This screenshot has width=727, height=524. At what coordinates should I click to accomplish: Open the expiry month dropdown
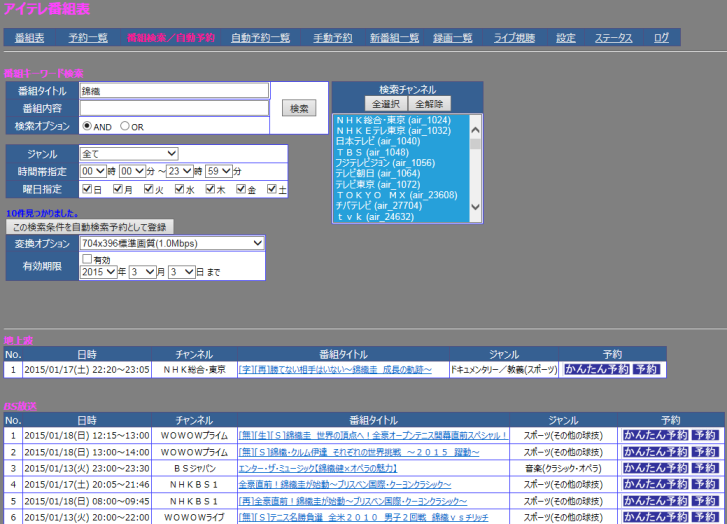(x=142, y=272)
